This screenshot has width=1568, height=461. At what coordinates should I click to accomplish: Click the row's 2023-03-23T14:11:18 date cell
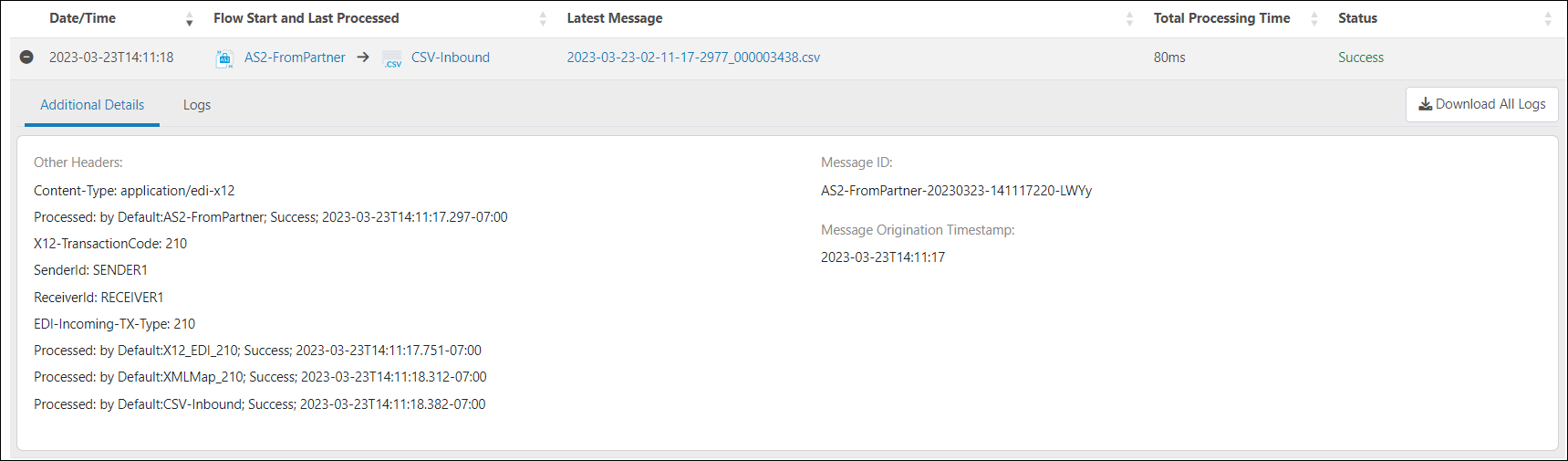(111, 58)
